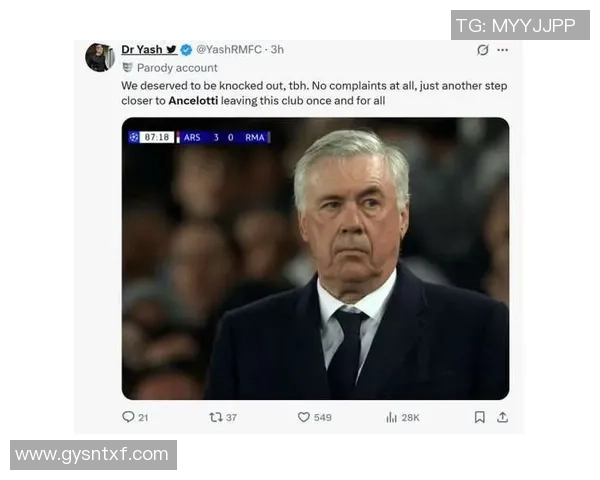Image resolution: width=600 pixels, height=480 pixels.
Task: Open Dr Yash's profile avatar
Action: tap(99, 57)
